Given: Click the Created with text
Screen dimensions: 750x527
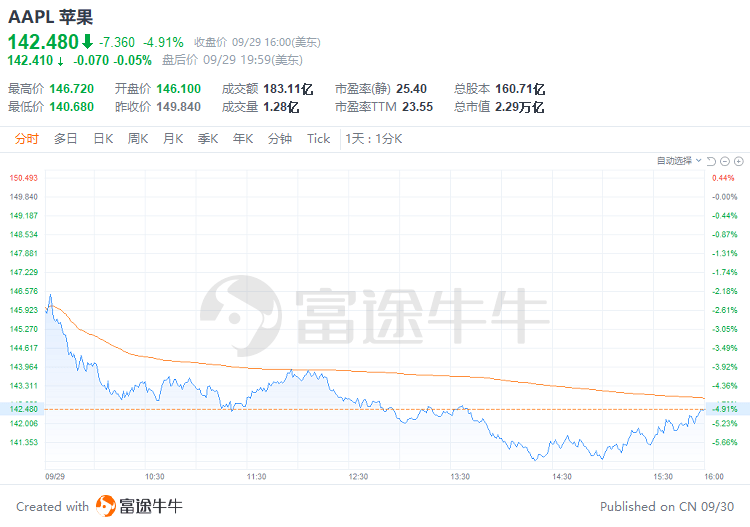Looking at the screenshot, I should tap(53, 506).
